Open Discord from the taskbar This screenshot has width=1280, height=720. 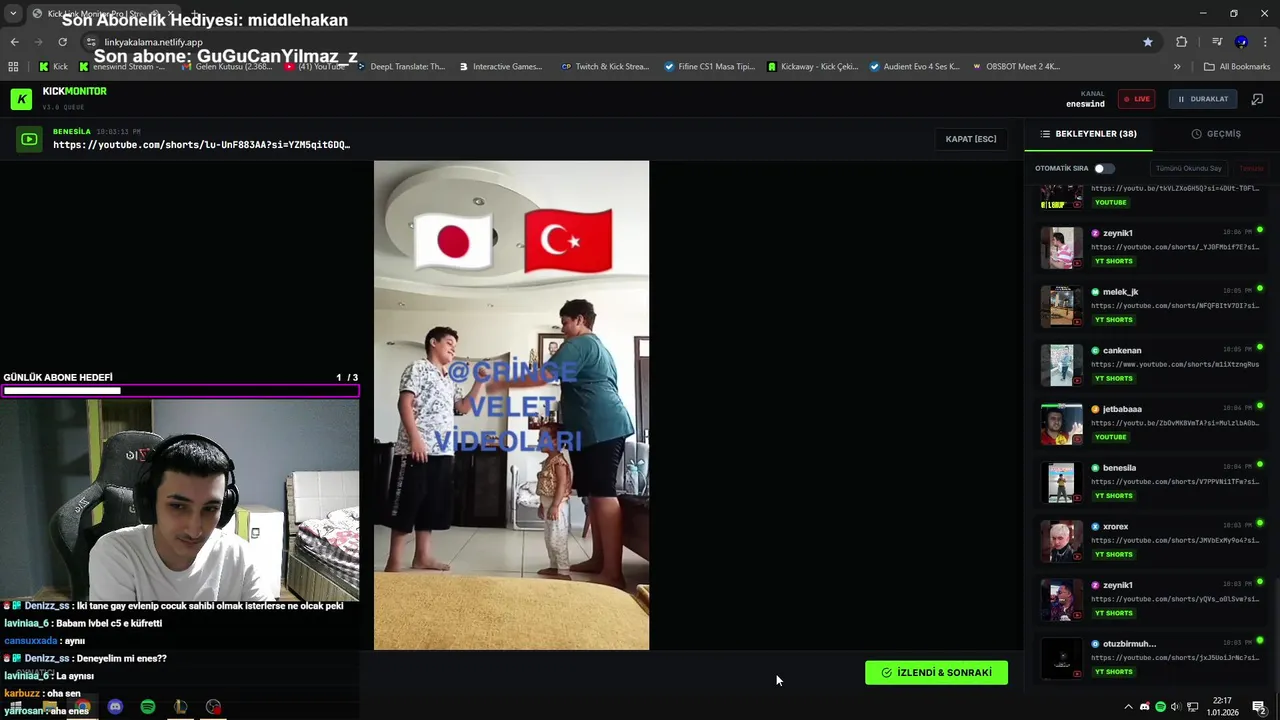115,707
